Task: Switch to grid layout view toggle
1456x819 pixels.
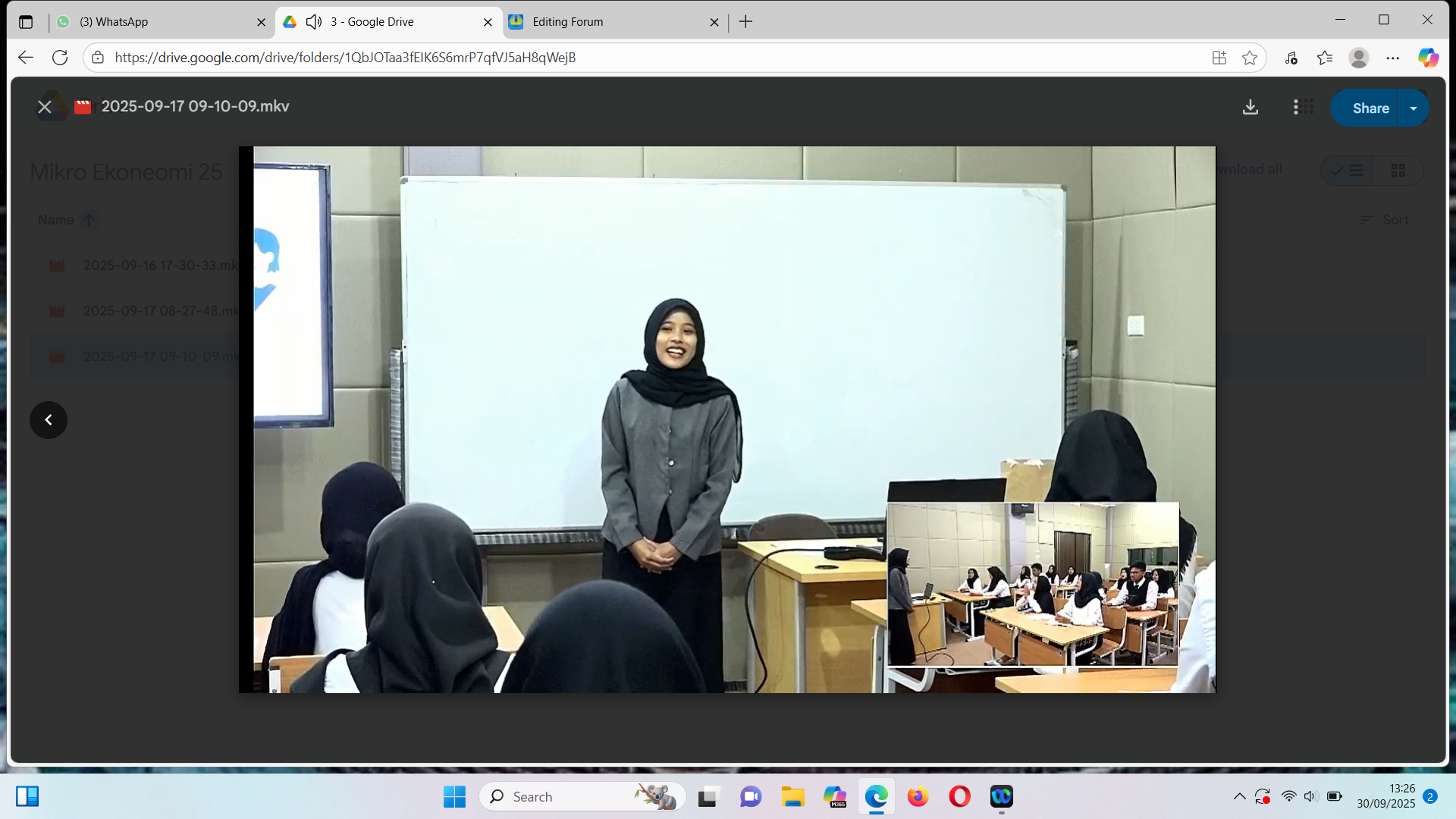Action: [1398, 171]
